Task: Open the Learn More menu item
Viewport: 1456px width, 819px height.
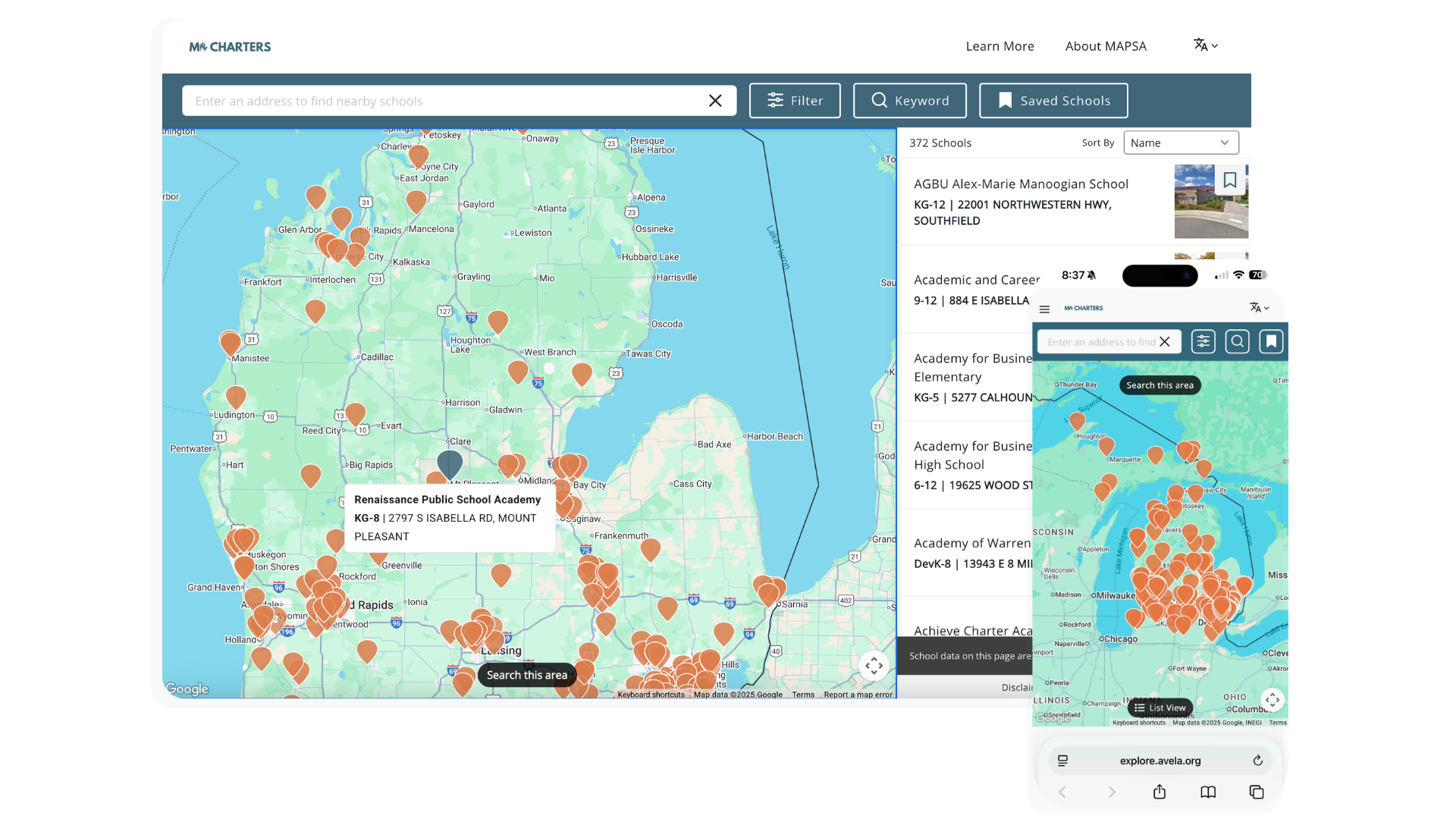Action: click(x=999, y=46)
